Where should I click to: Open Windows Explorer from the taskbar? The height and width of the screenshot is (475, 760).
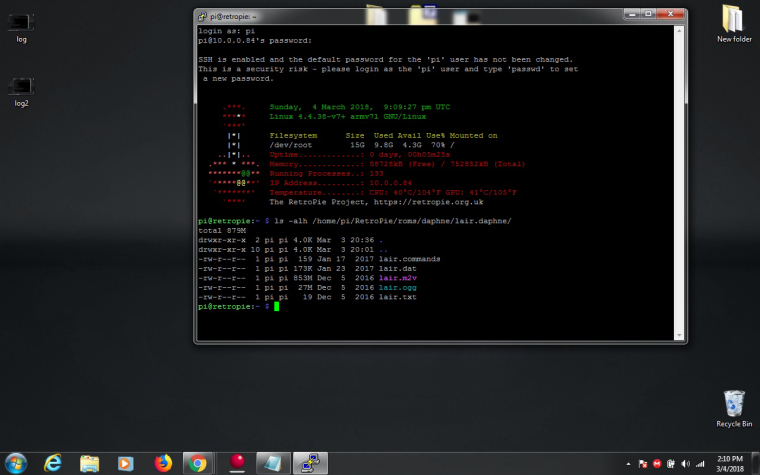tap(89, 463)
